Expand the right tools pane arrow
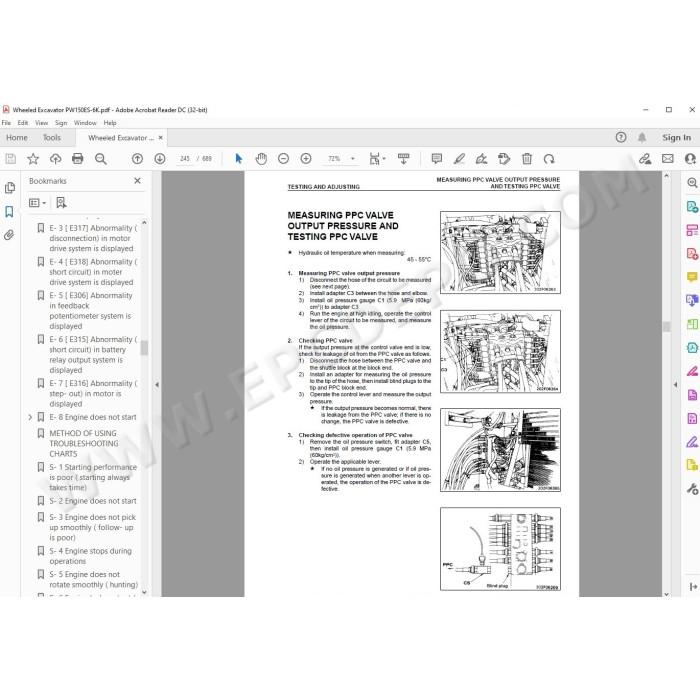This screenshot has height=700, width=700. pyautogui.click(x=675, y=384)
